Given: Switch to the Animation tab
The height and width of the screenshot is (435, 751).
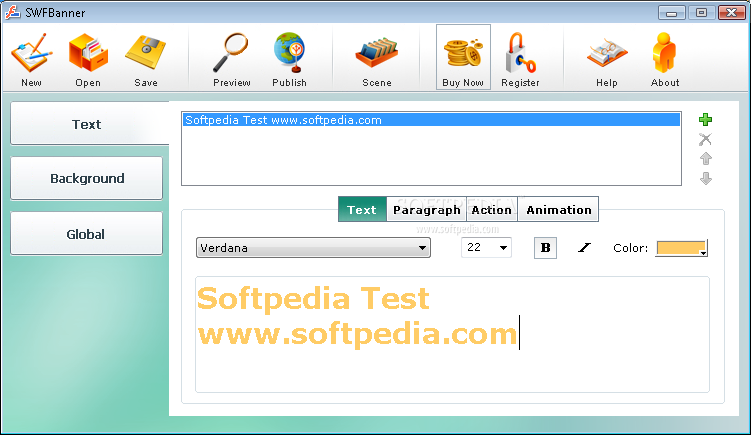Looking at the screenshot, I should [558, 209].
